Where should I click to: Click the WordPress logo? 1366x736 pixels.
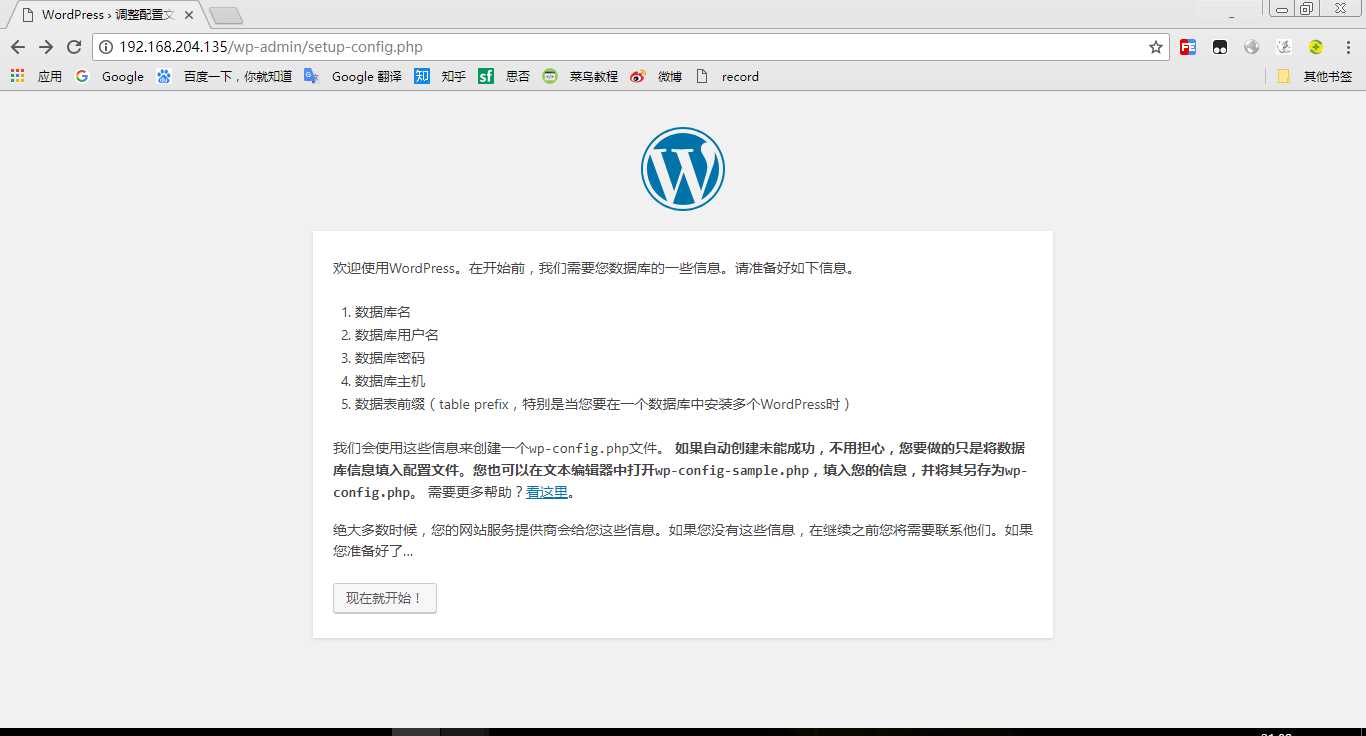point(683,169)
